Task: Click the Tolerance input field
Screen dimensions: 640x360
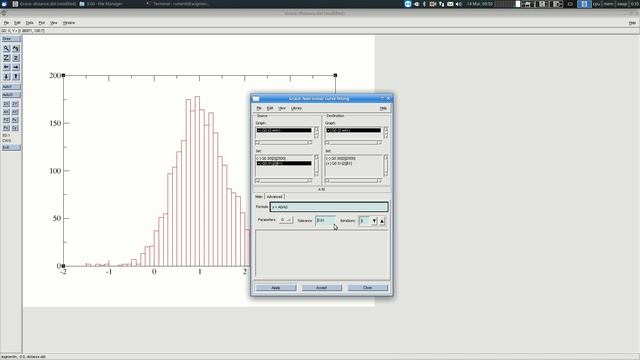Action: point(325,220)
